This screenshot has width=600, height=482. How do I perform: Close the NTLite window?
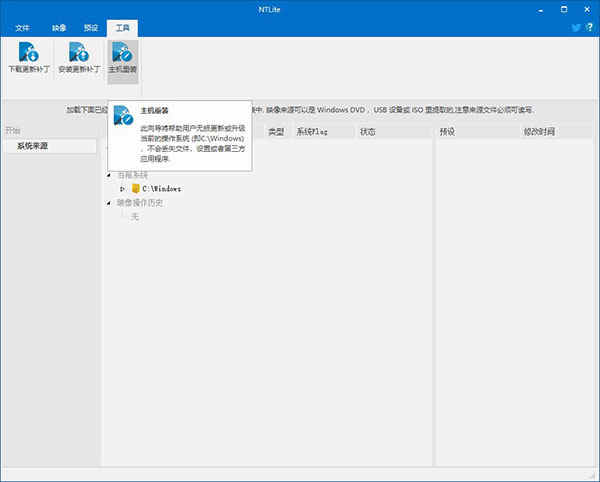(x=587, y=10)
